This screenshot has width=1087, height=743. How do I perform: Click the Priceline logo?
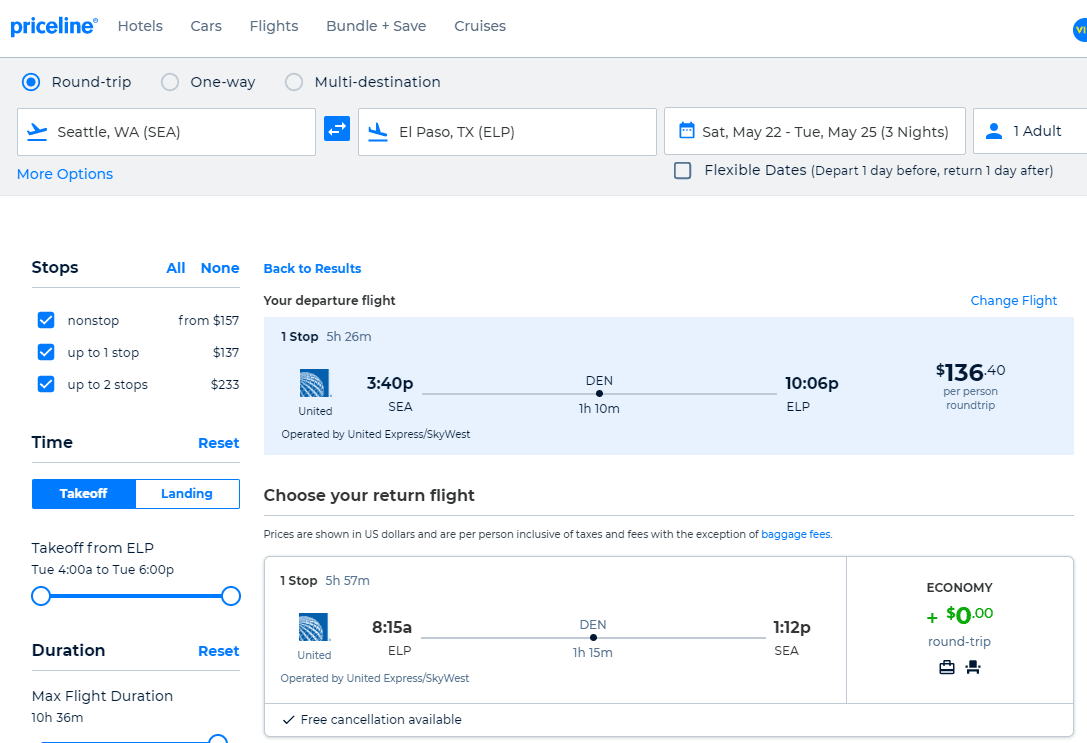(x=54, y=26)
